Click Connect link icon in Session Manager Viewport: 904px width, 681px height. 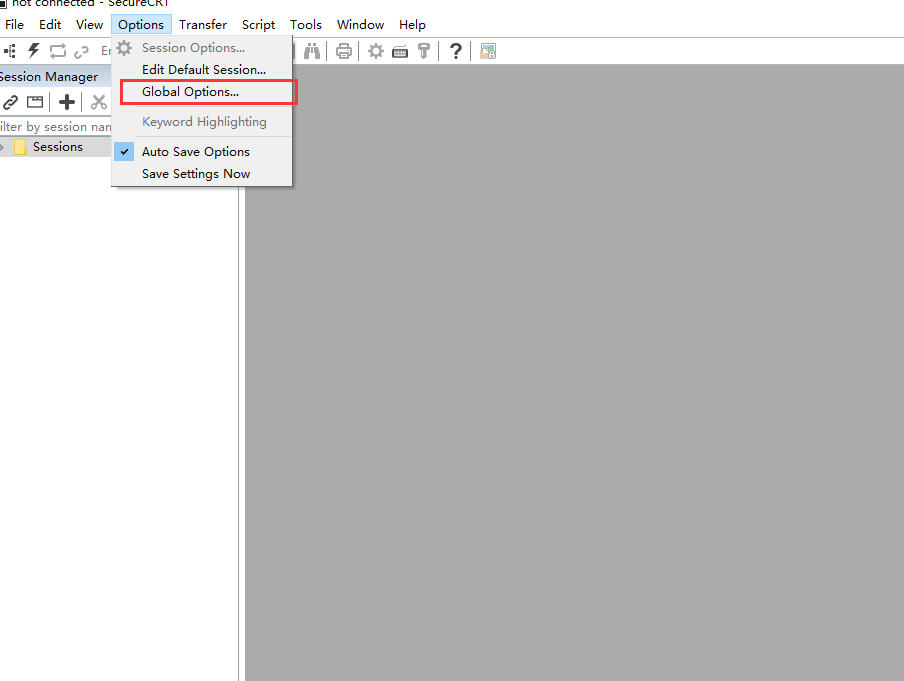tap(10, 103)
